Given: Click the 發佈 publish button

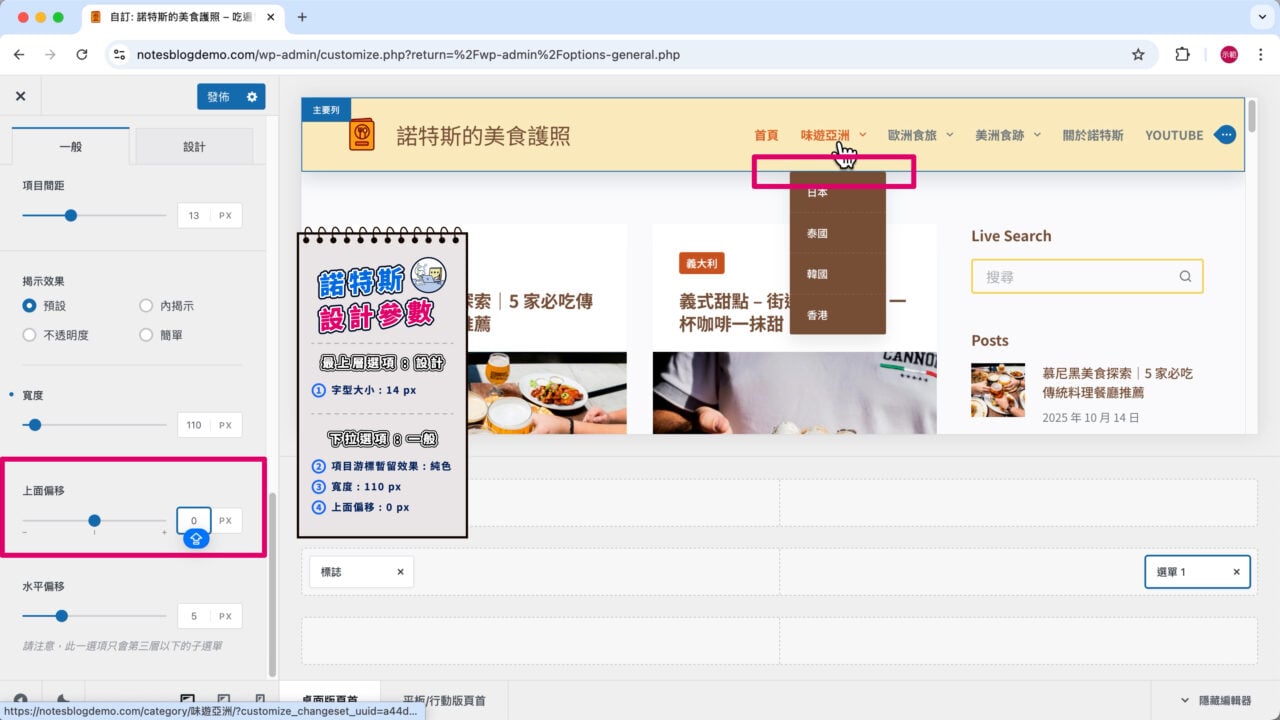Looking at the screenshot, I should tap(218, 97).
